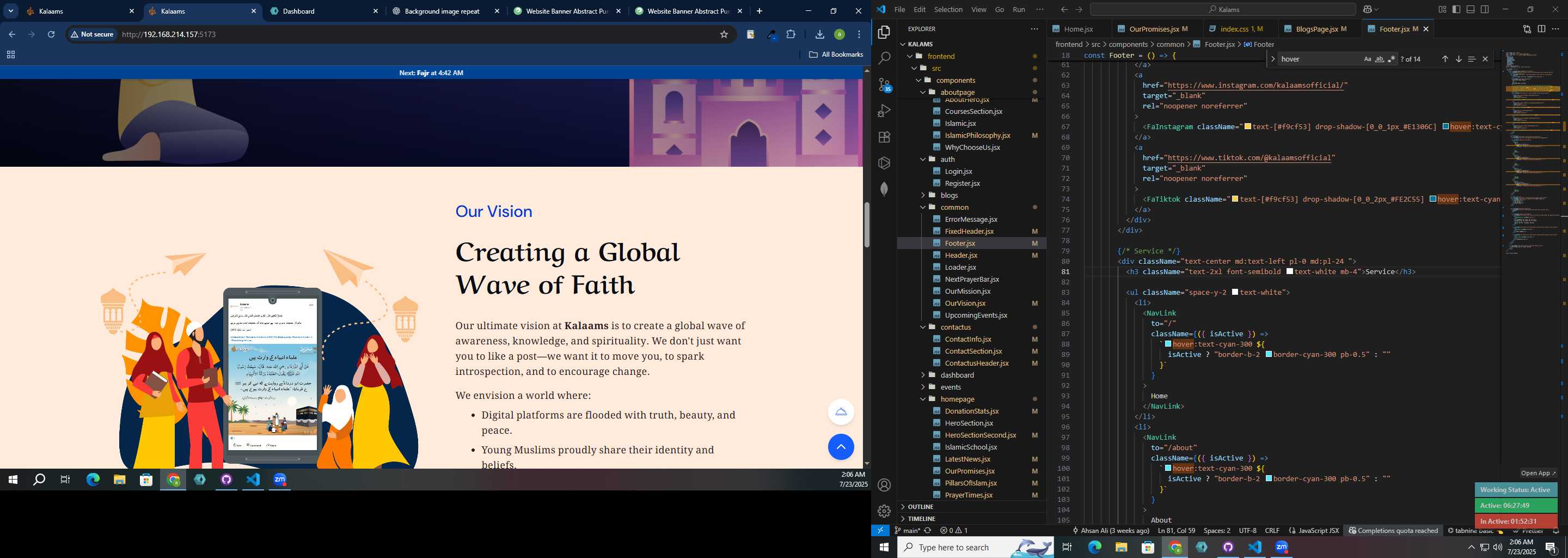Click Find in Selection icon
The image size is (1568, 558).
click(x=1472, y=59)
